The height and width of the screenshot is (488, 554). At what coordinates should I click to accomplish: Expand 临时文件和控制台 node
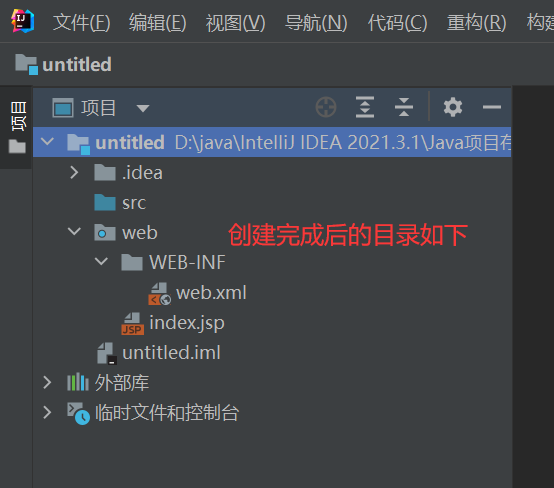point(47,412)
